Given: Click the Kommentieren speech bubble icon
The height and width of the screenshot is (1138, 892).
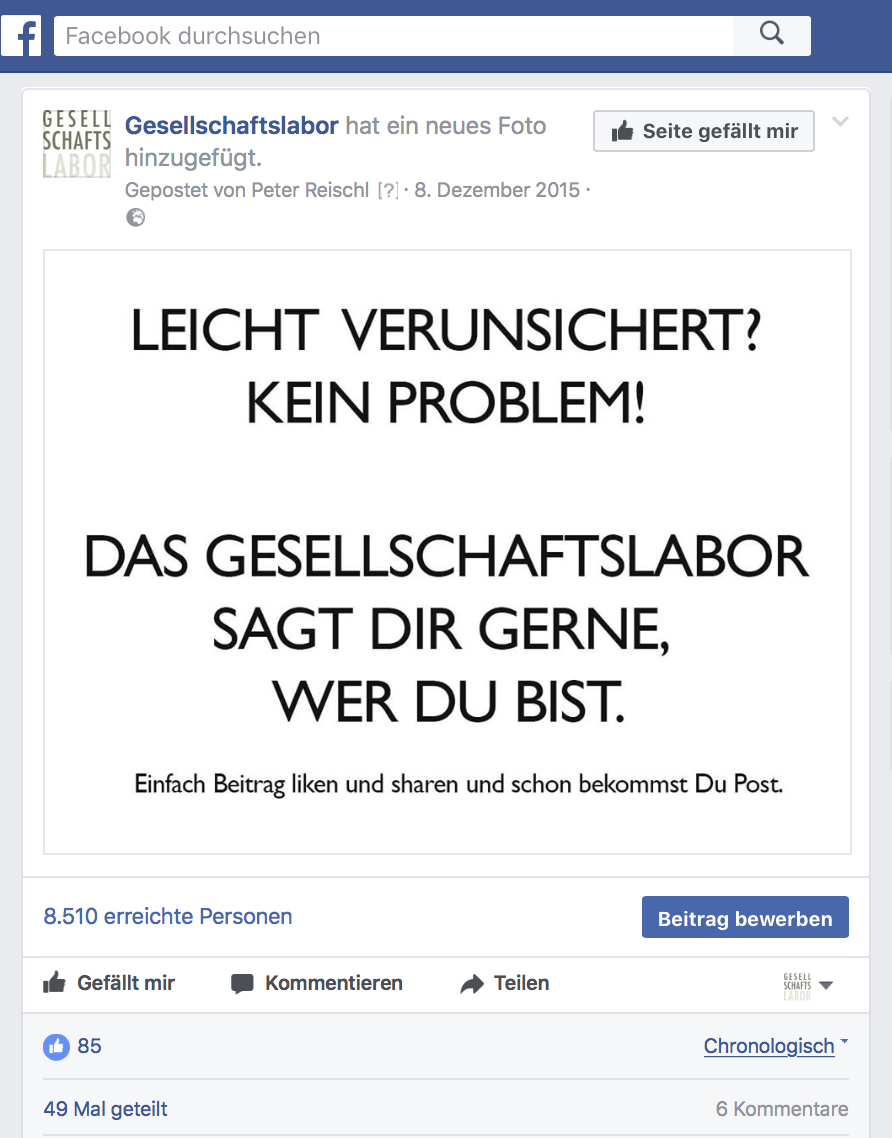Looking at the screenshot, I should click(242, 984).
